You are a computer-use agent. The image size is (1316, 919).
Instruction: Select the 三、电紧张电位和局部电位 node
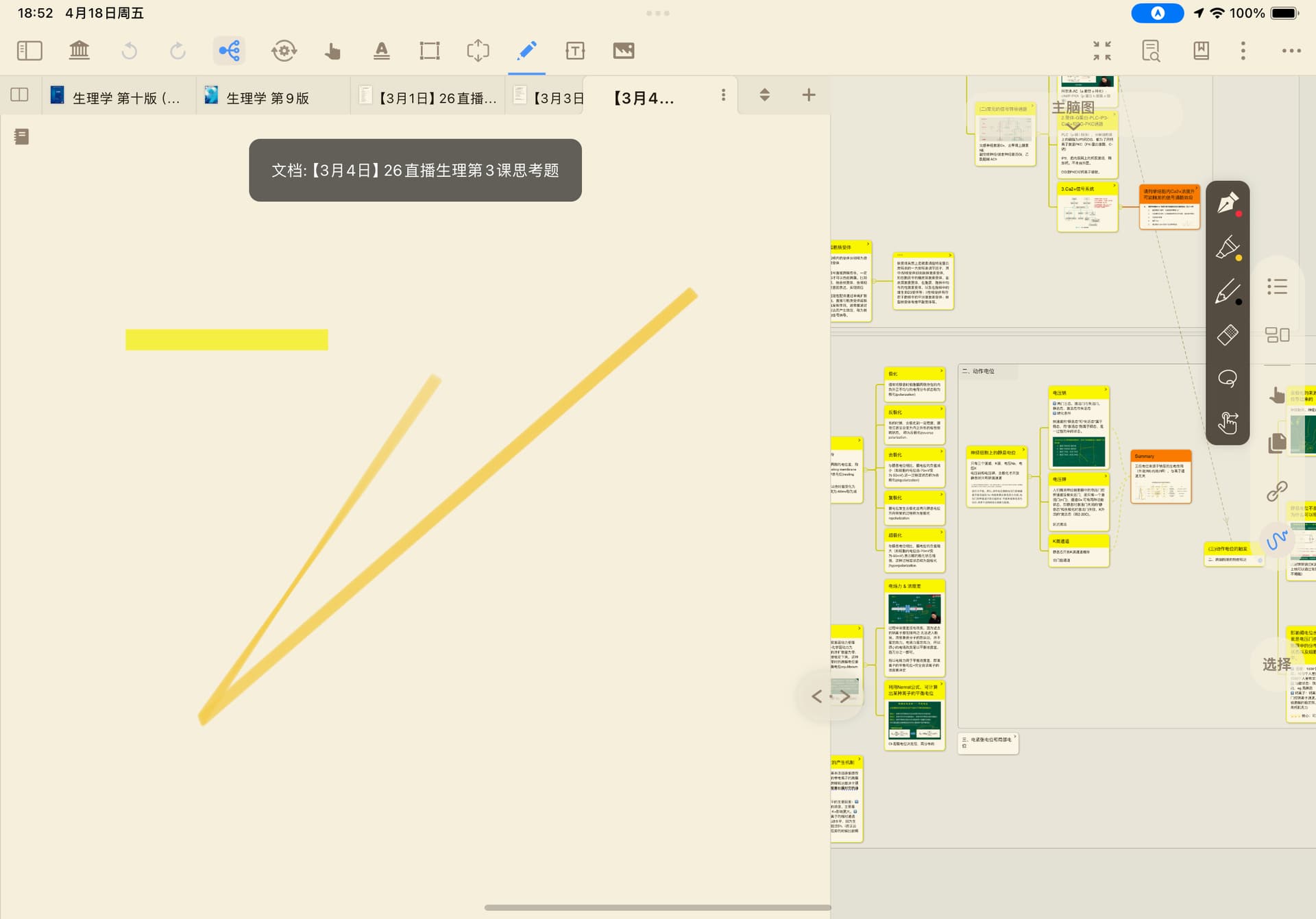988,742
